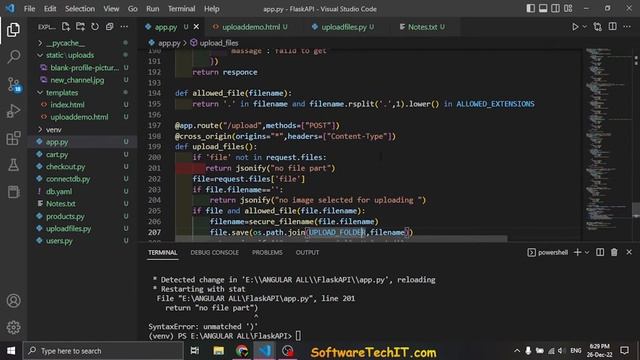Open the View menu

[x=111, y=9]
